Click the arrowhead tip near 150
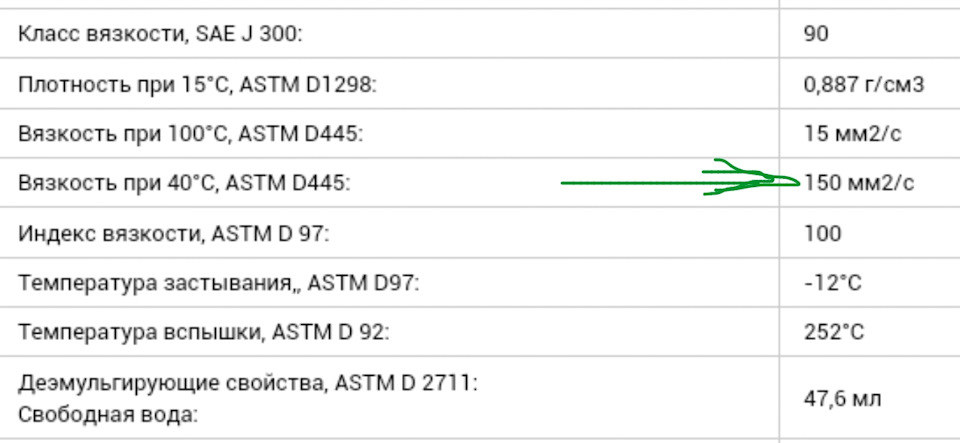The width and height of the screenshot is (960, 443). coord(797,182)
